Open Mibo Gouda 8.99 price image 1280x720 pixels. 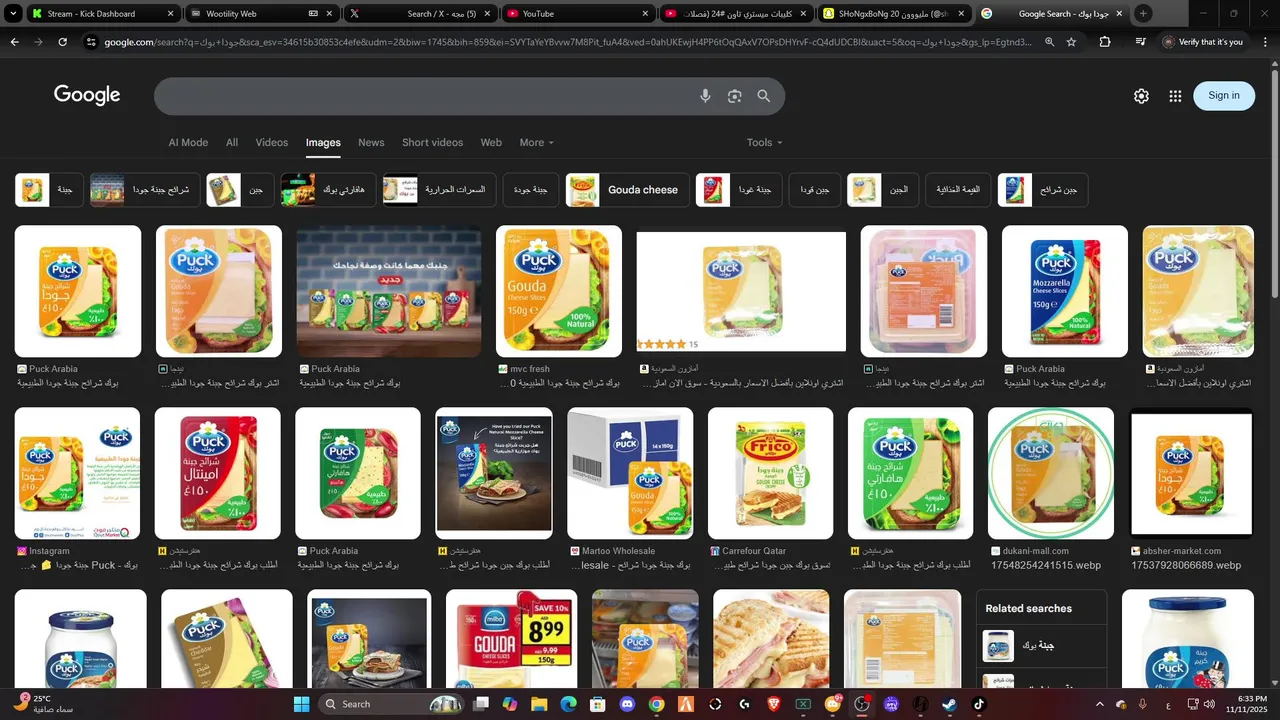tap(512, 638)
